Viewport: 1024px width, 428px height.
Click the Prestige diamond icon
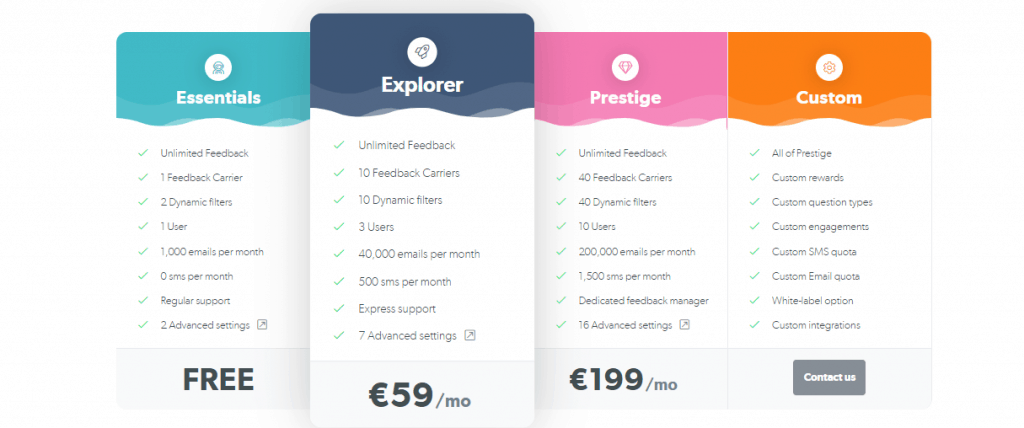625,67
